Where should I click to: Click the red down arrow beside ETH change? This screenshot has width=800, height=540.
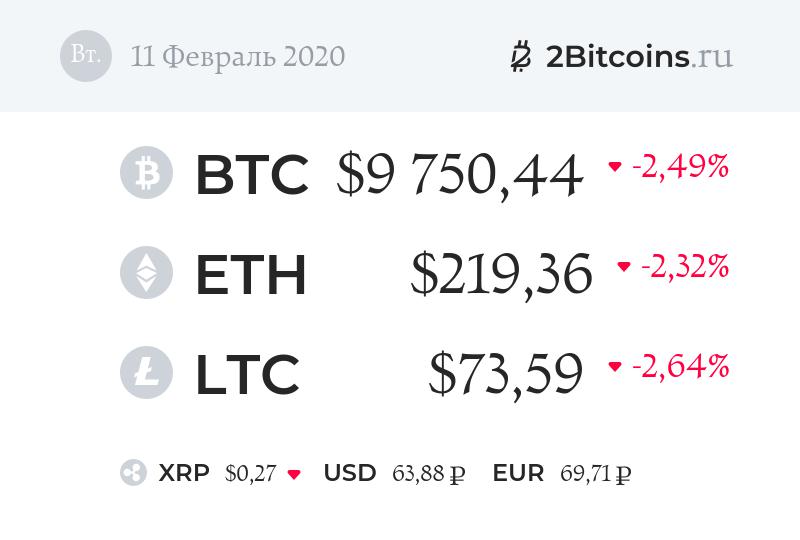tap(624, 267)
